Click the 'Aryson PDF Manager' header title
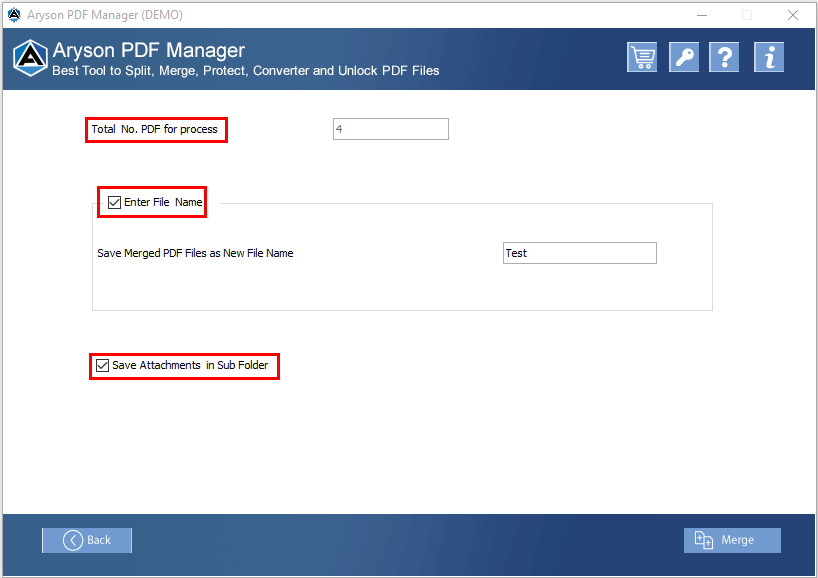 coord(149,51)
